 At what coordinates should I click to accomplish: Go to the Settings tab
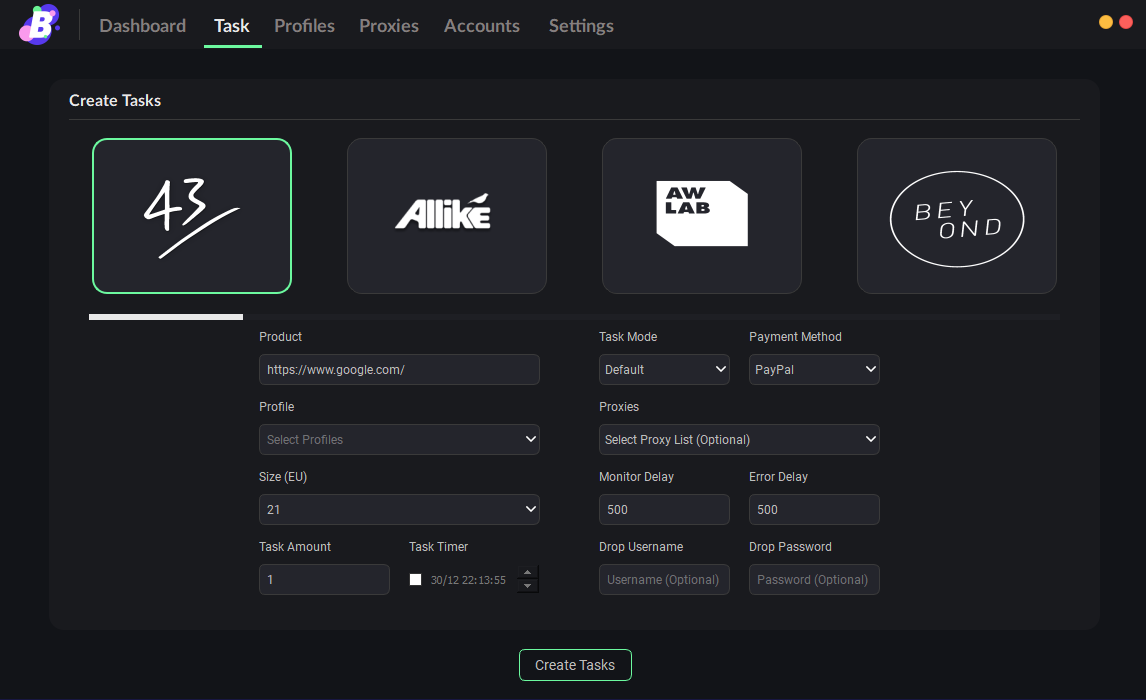pyautogui.click(x=581, y=26)
